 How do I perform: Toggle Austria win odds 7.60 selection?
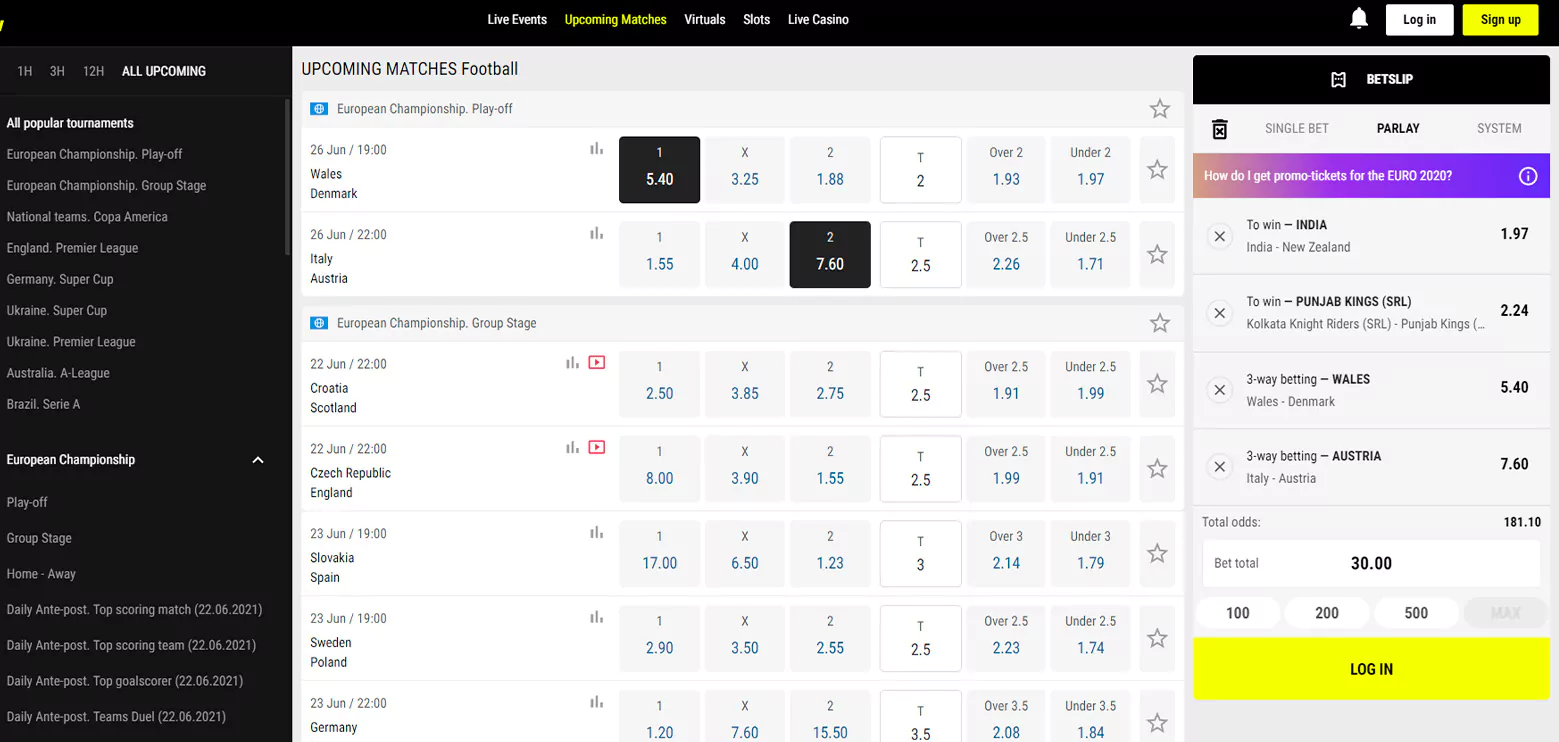pos(830,255)
